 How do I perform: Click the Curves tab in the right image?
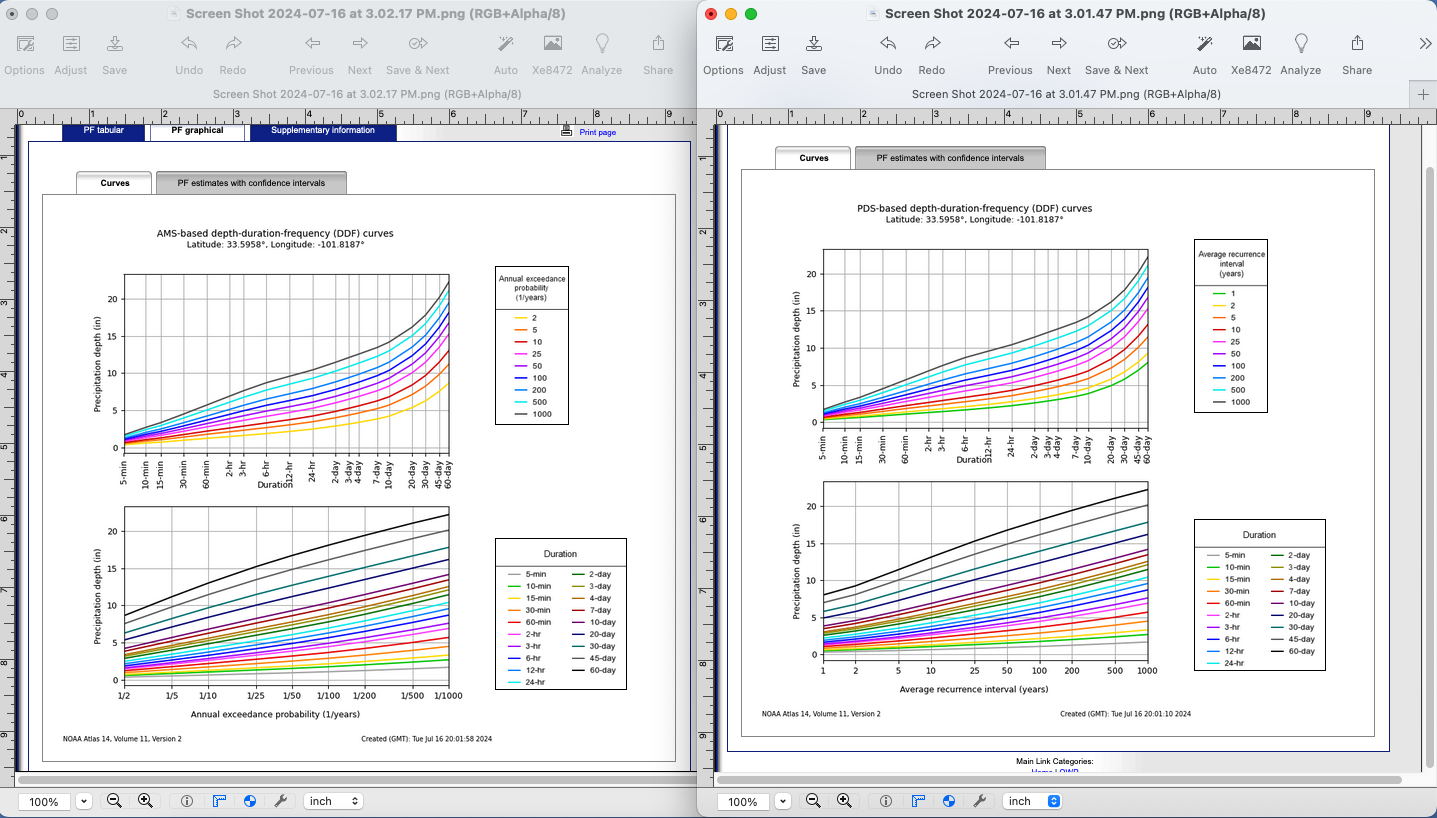click(813, 158)
